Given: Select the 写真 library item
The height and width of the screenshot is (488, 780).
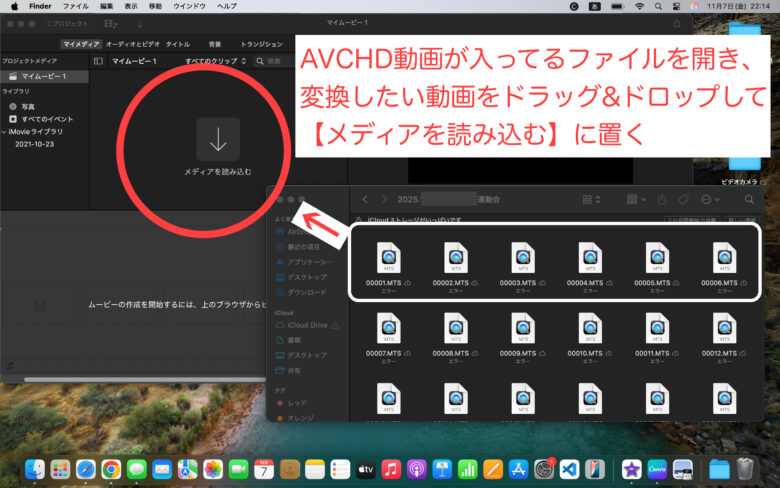Looking at the screenshot, I should tap(28, 105).
